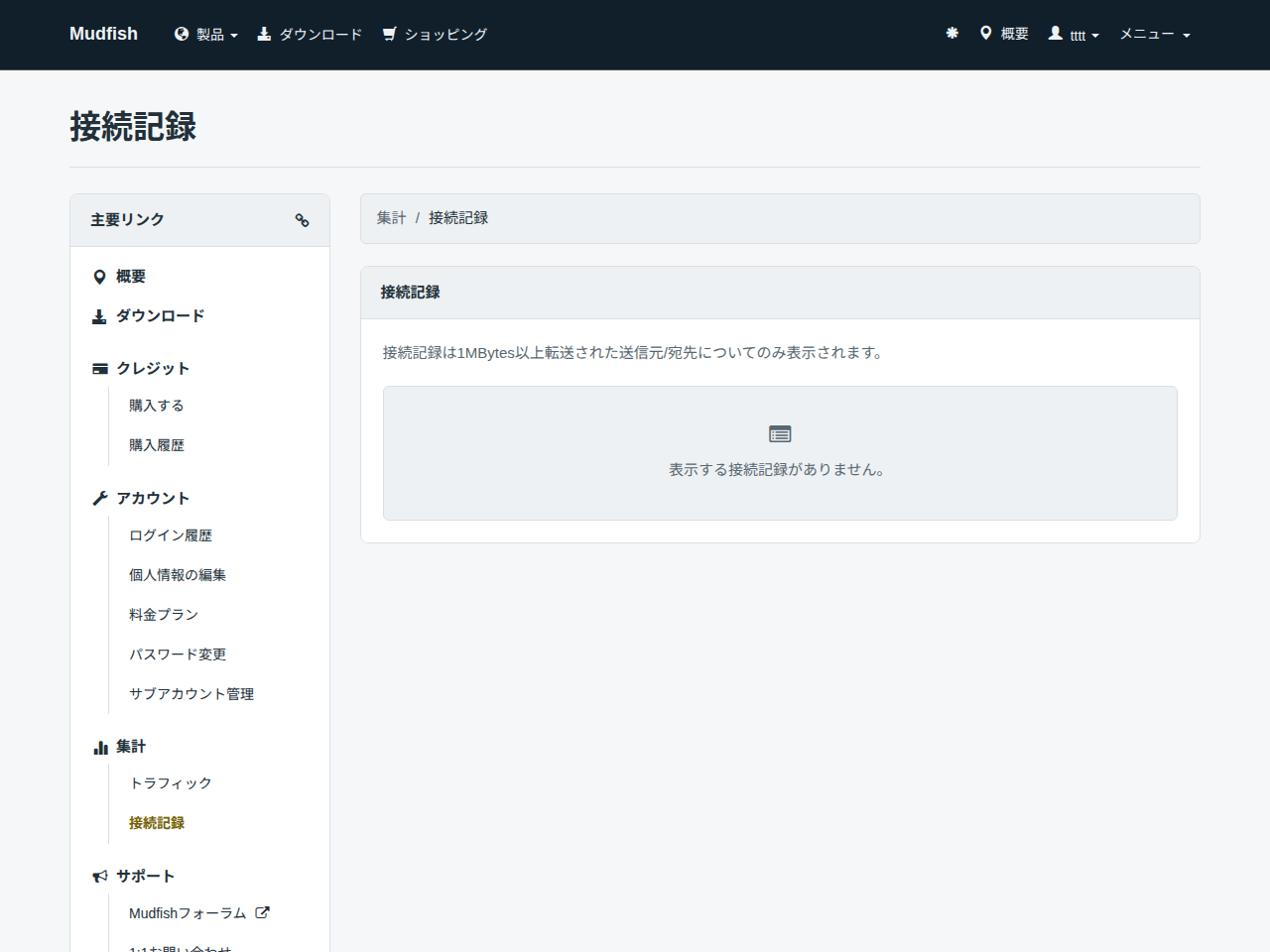Click the 主要リンク panel heading
The image size is (1270, 952).
127,220
